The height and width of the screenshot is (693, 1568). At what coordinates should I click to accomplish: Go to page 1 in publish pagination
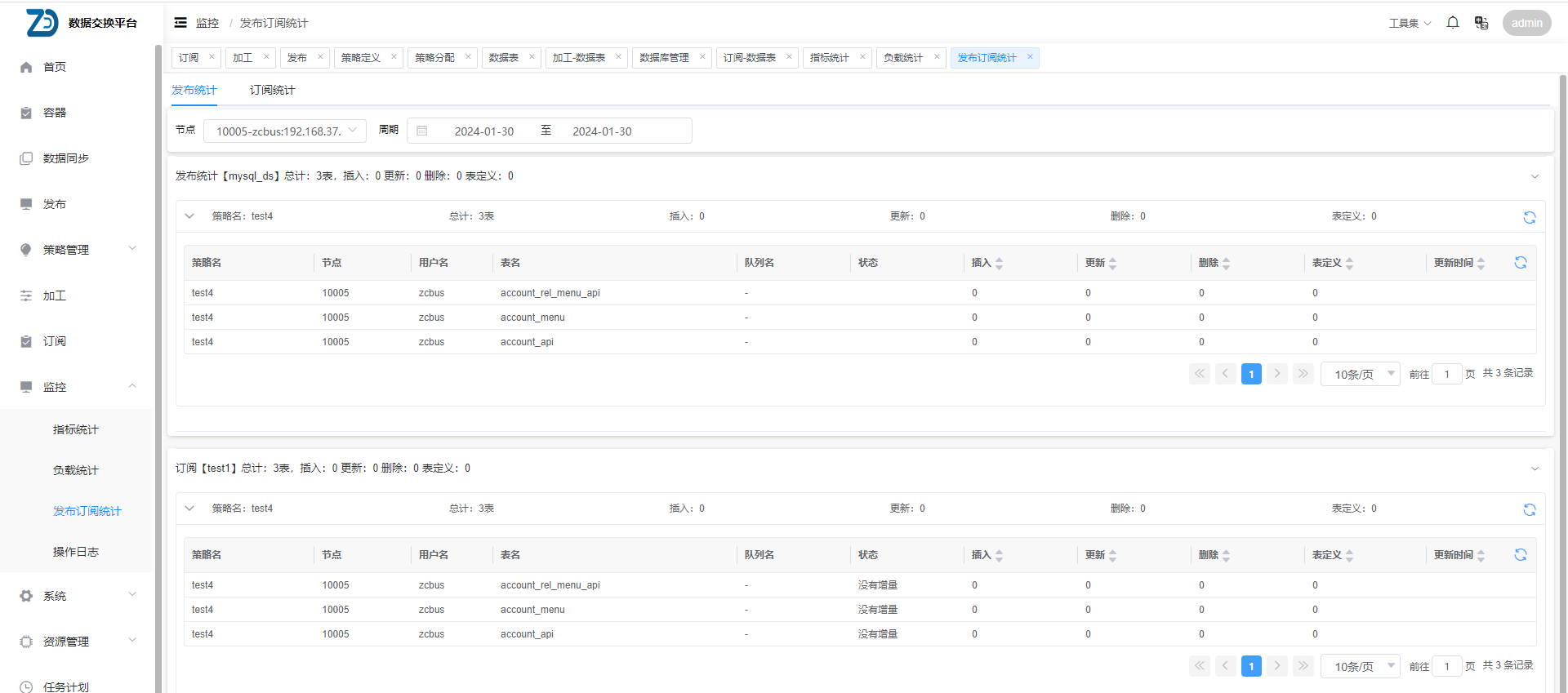tap(1250, 374)
